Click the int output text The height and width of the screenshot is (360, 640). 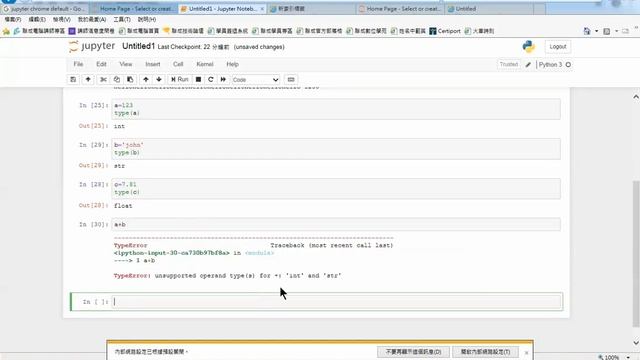119,126
